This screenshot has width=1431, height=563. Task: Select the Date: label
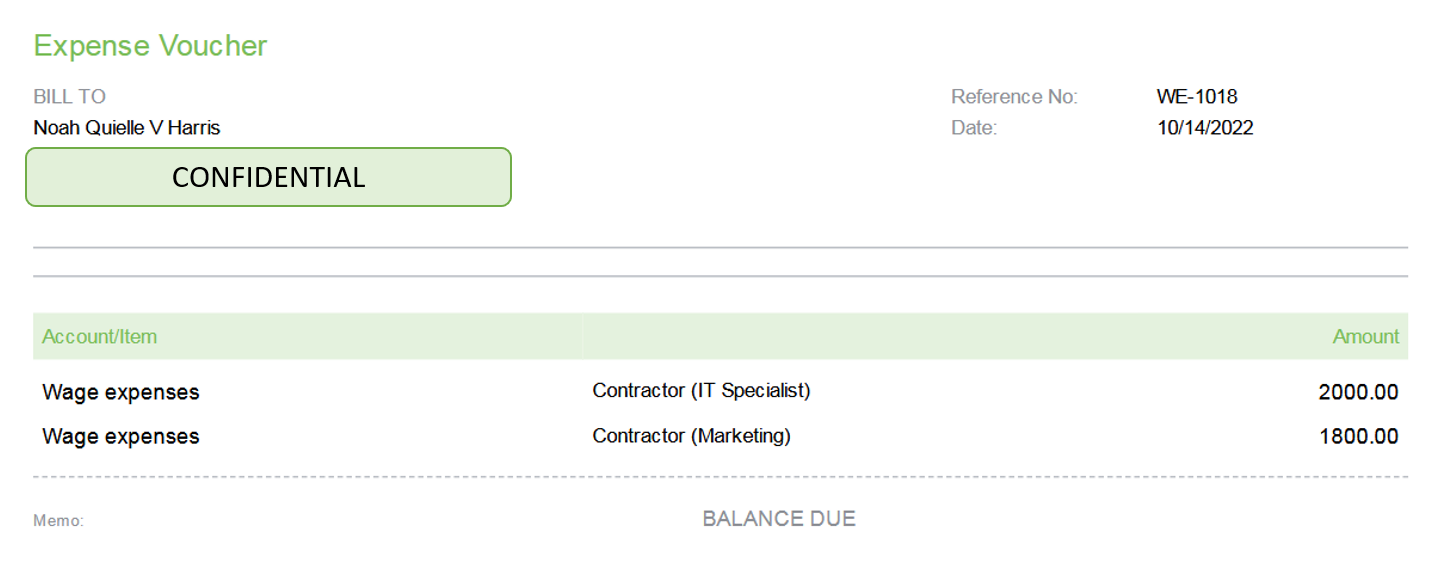point(974,128)
